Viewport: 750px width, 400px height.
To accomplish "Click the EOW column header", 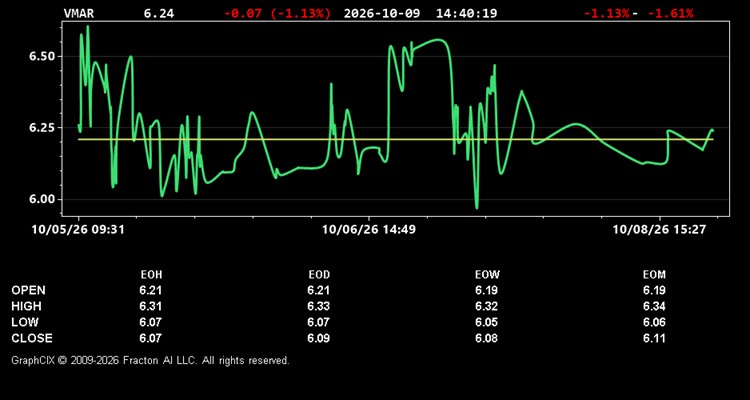I will (487, 275).
